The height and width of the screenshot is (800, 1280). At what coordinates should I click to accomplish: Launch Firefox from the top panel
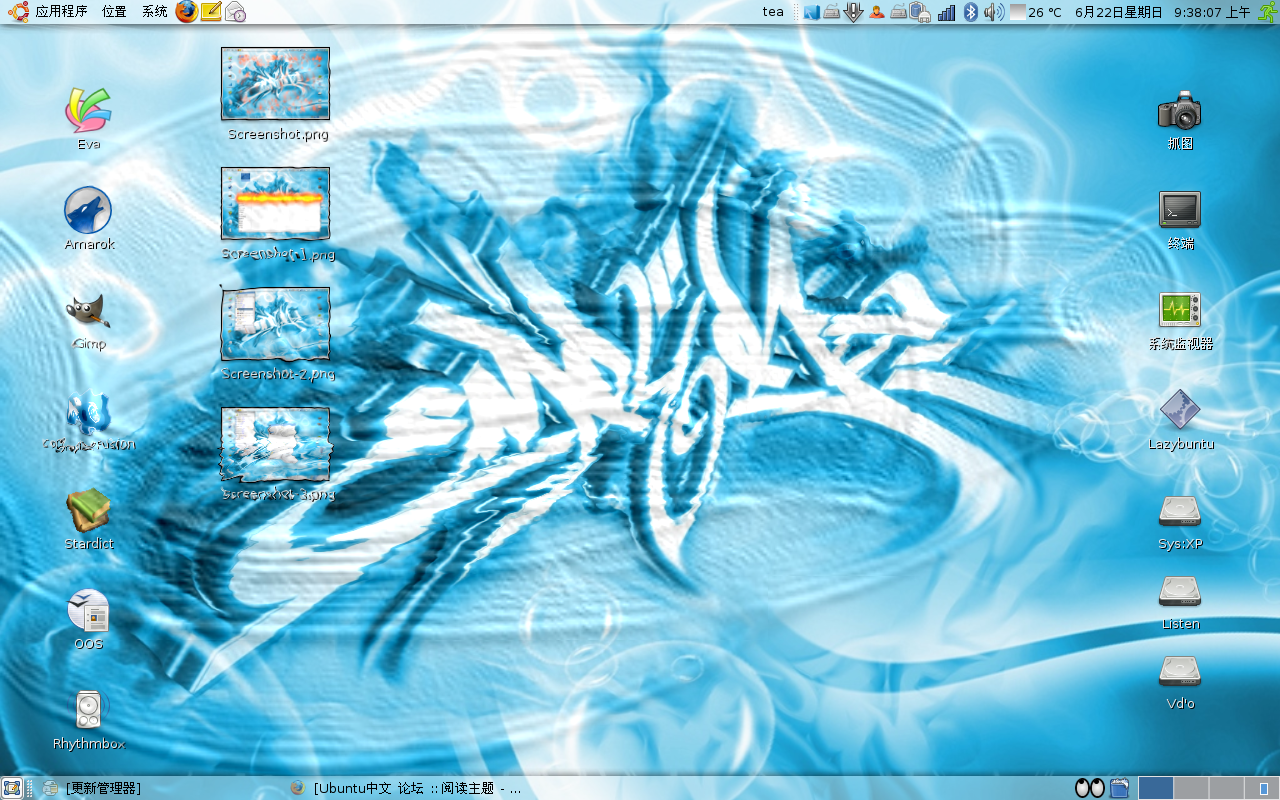coord(186,12)
